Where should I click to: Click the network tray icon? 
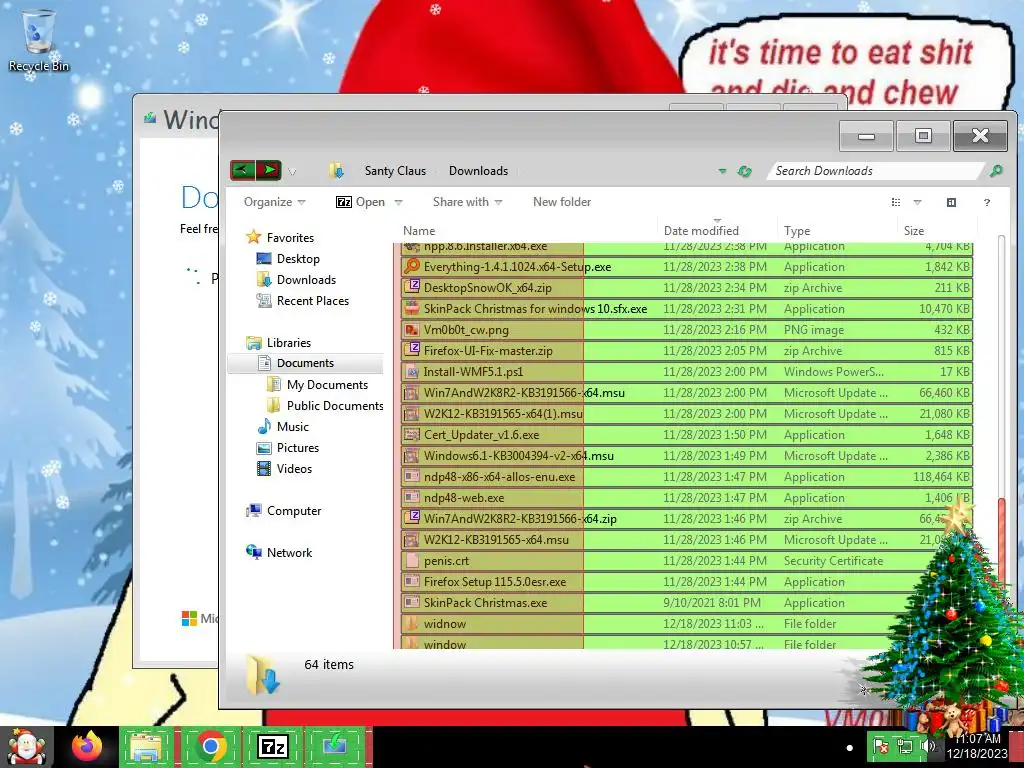(x=904, y=746)
